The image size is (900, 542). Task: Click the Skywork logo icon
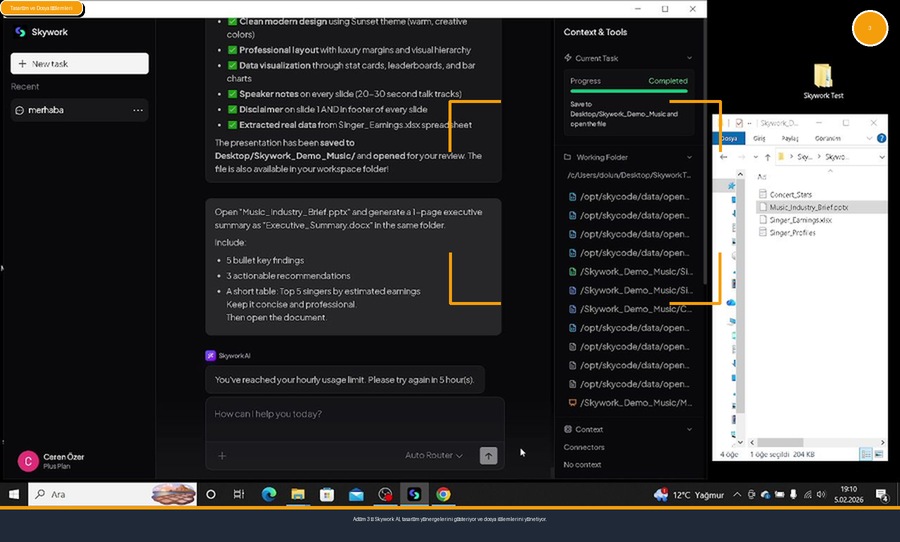pyautogui.click(x=20, y=32)
